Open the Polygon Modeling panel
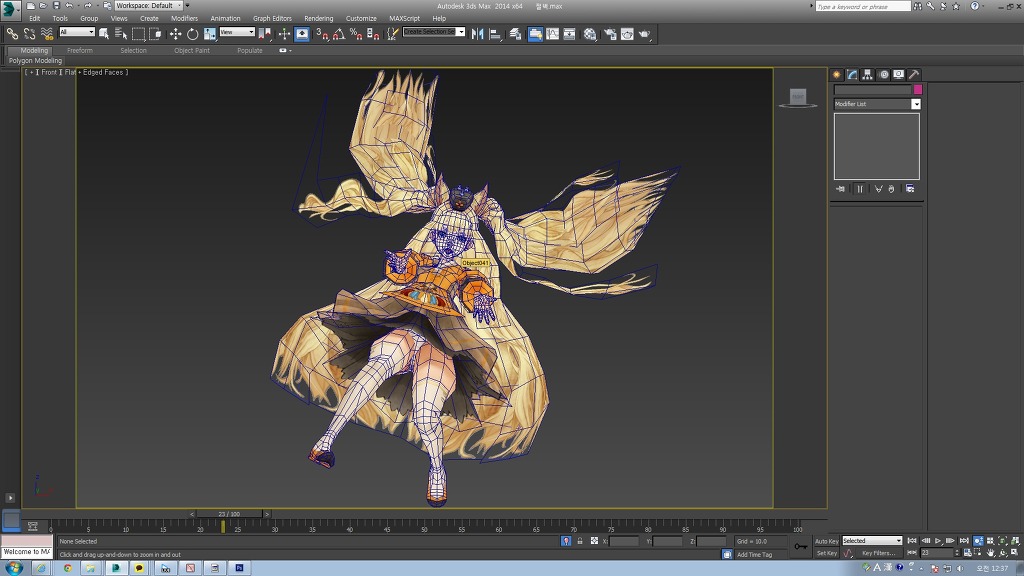 (35, 60)
